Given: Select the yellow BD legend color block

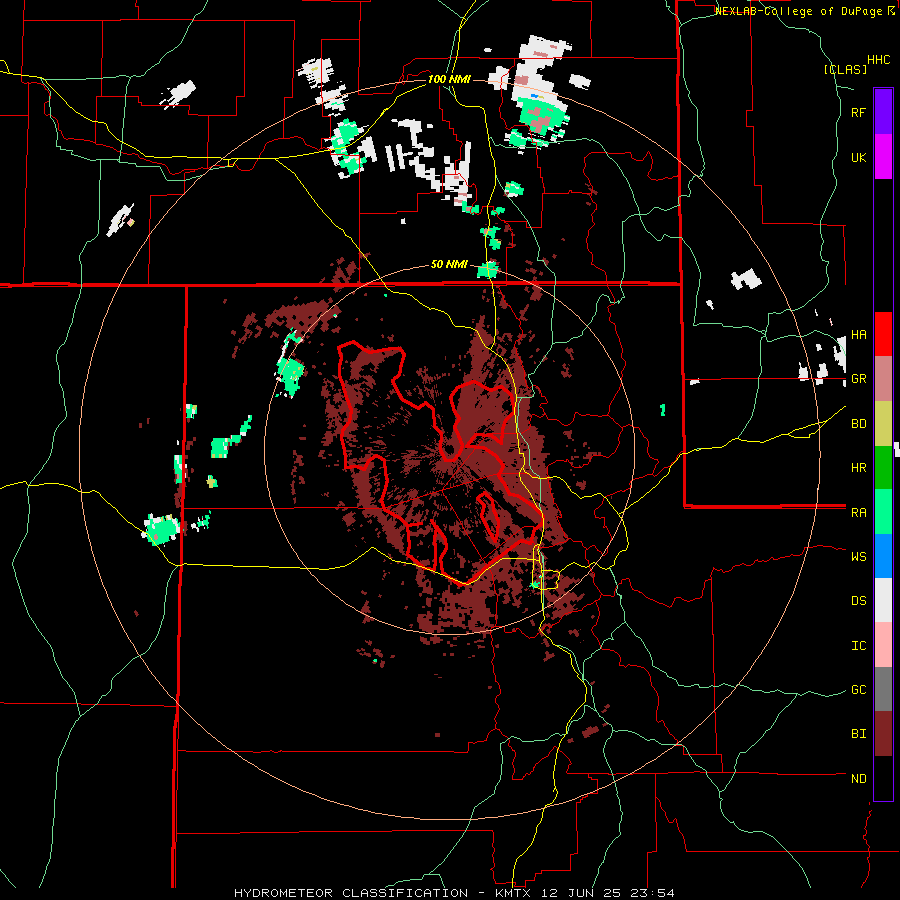Looking at the screenshot, I should [883, 424].
